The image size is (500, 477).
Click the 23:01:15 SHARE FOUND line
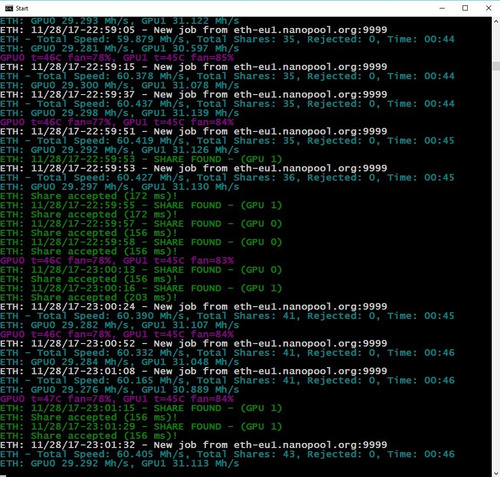point(141,408)
